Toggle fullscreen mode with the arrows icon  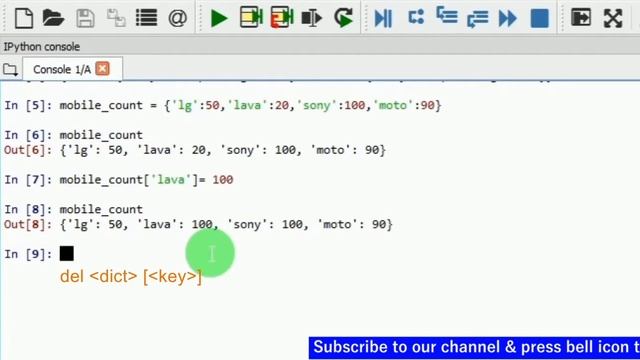point(613,18)
